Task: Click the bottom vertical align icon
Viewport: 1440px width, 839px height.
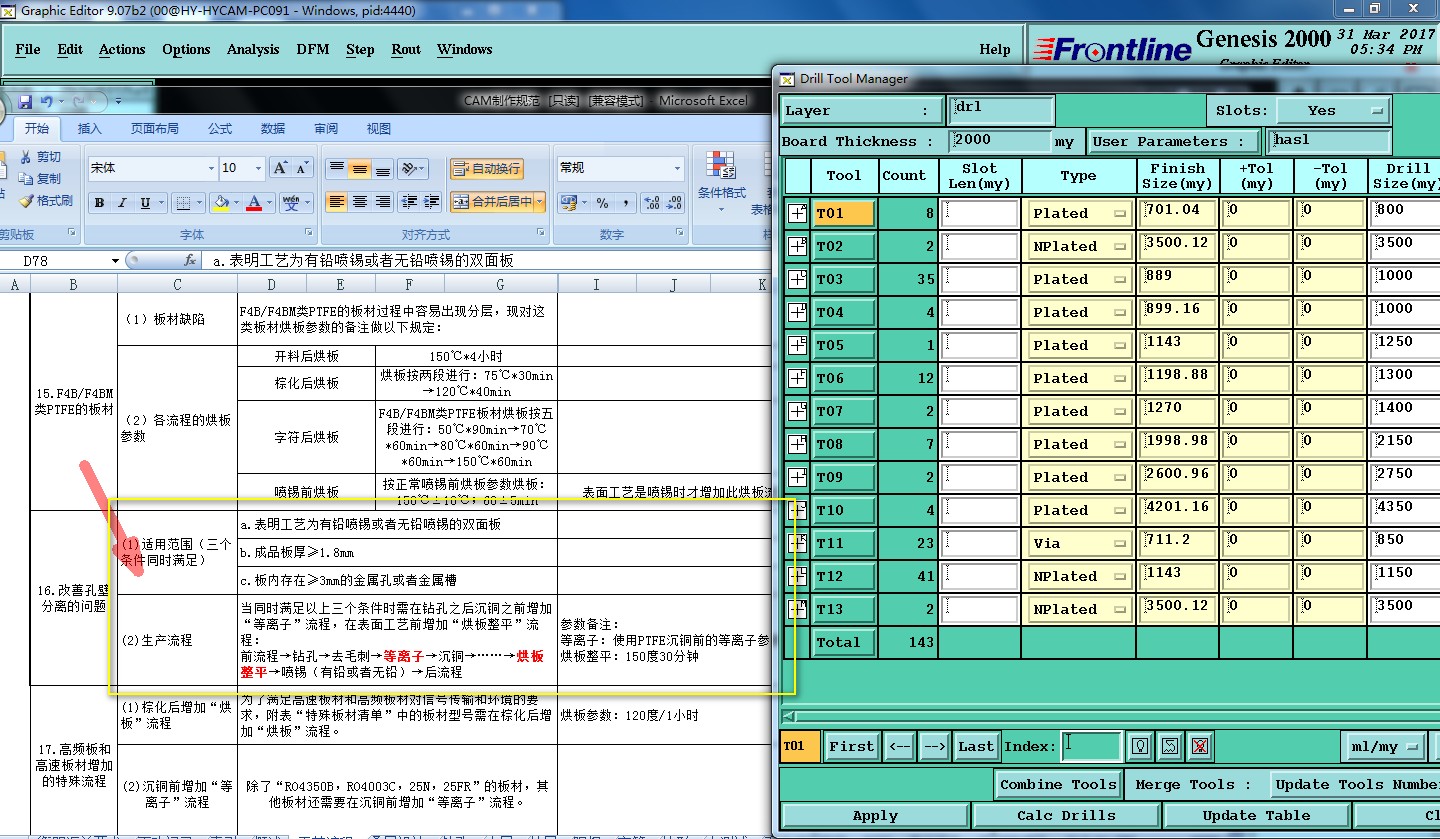Action: (382, 168)
